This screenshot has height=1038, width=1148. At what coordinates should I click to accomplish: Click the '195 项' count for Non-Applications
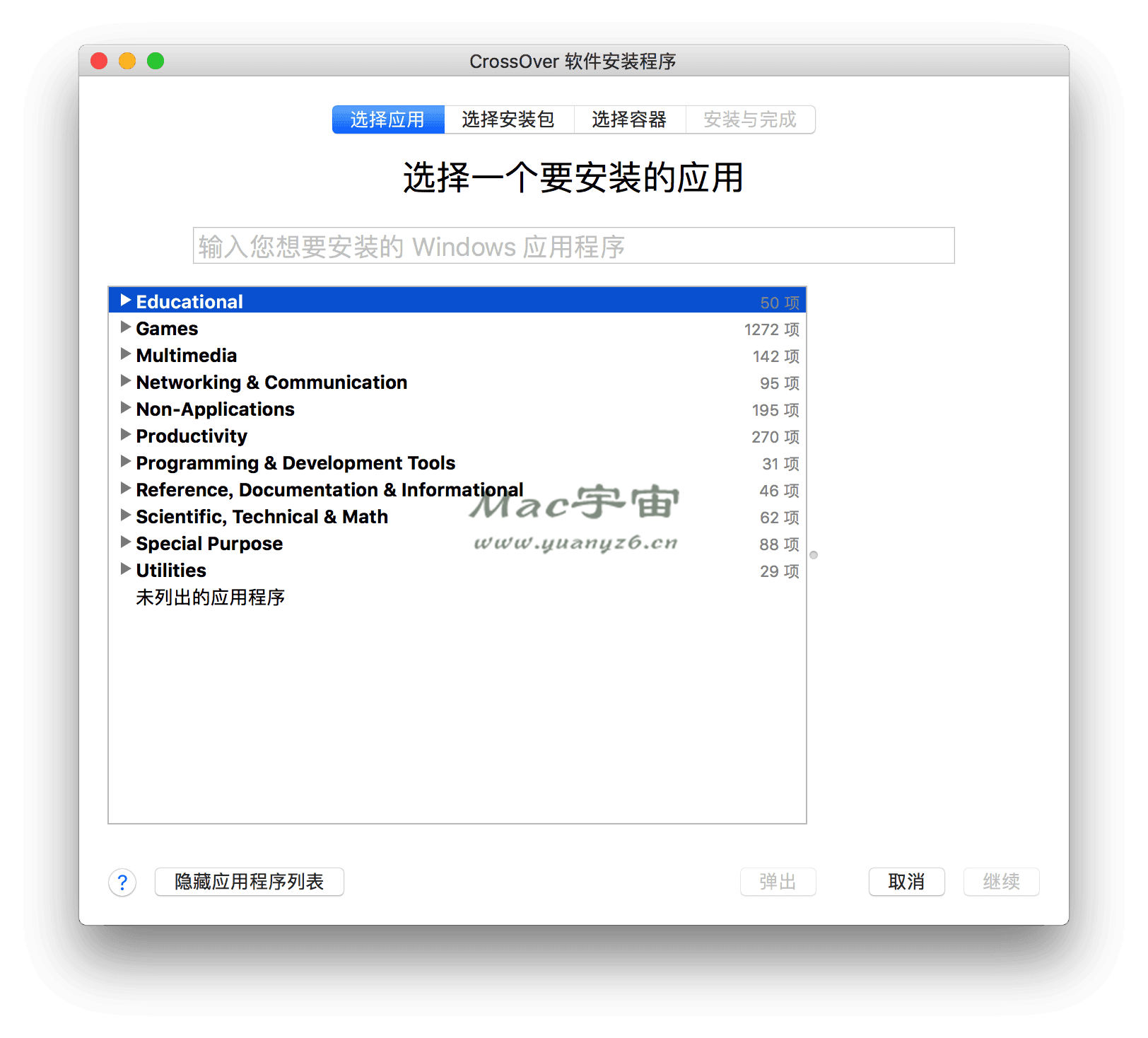point(775,410)
